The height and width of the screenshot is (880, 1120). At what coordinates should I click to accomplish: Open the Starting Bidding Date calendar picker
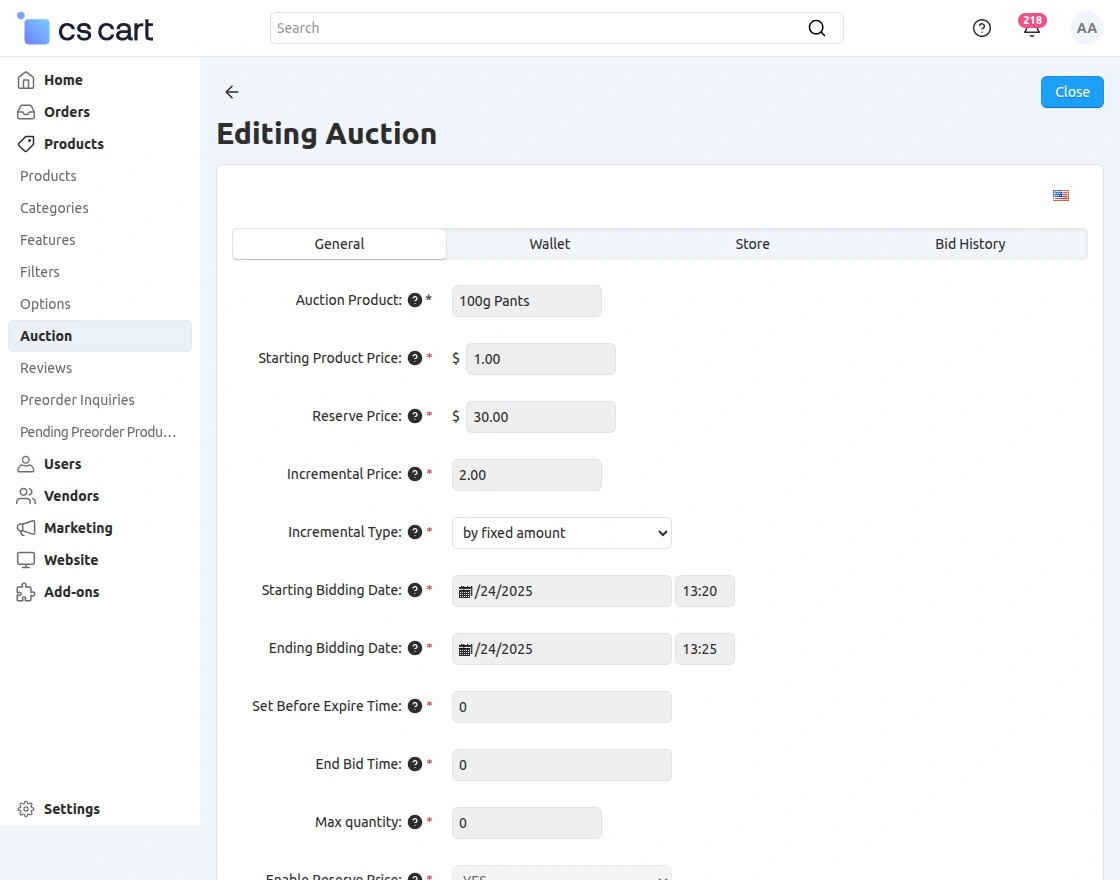[x=463, y=590]
